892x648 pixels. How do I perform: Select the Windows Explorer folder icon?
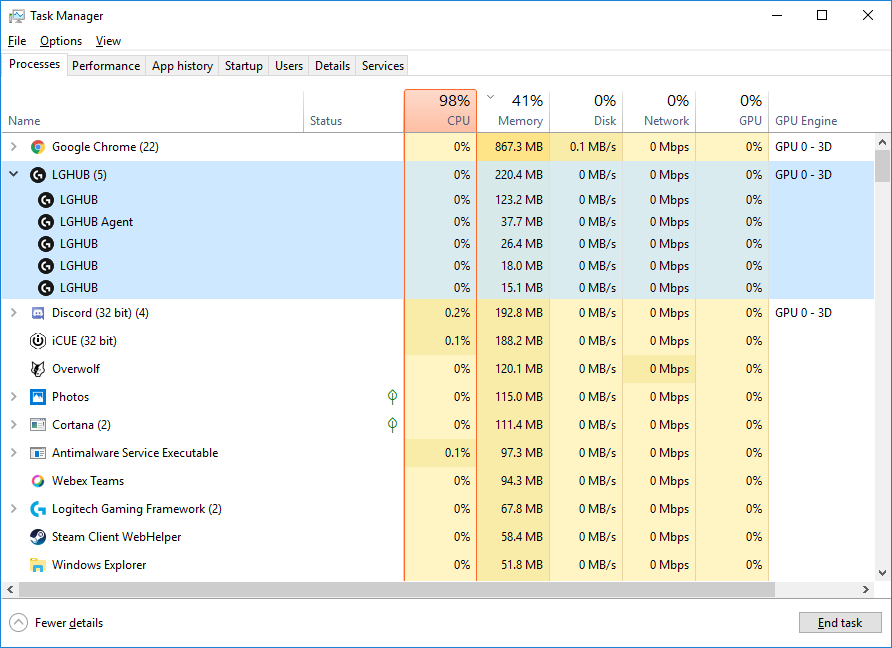38,565
